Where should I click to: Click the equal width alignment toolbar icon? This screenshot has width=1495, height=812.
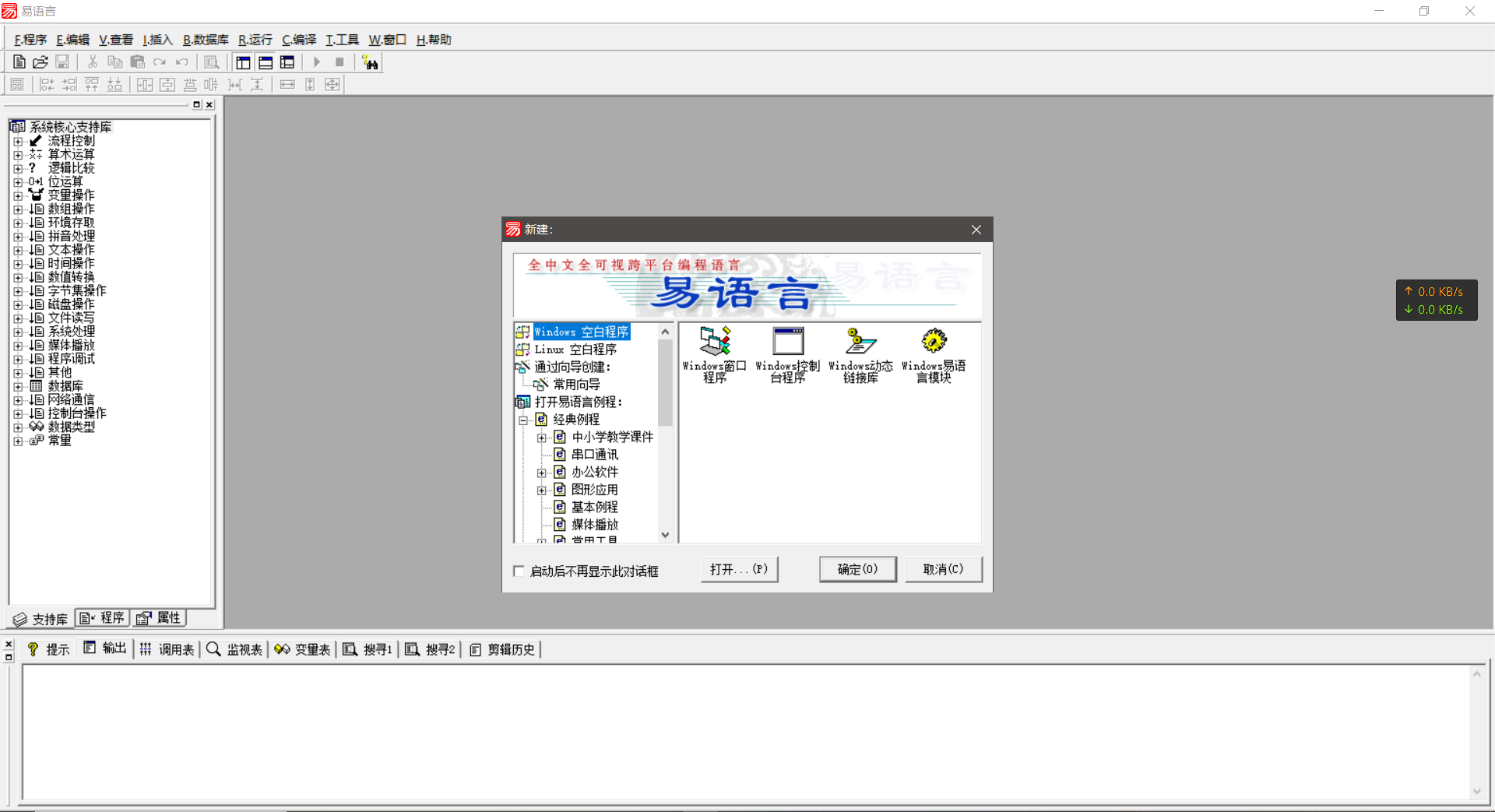(x=287, y=84)
